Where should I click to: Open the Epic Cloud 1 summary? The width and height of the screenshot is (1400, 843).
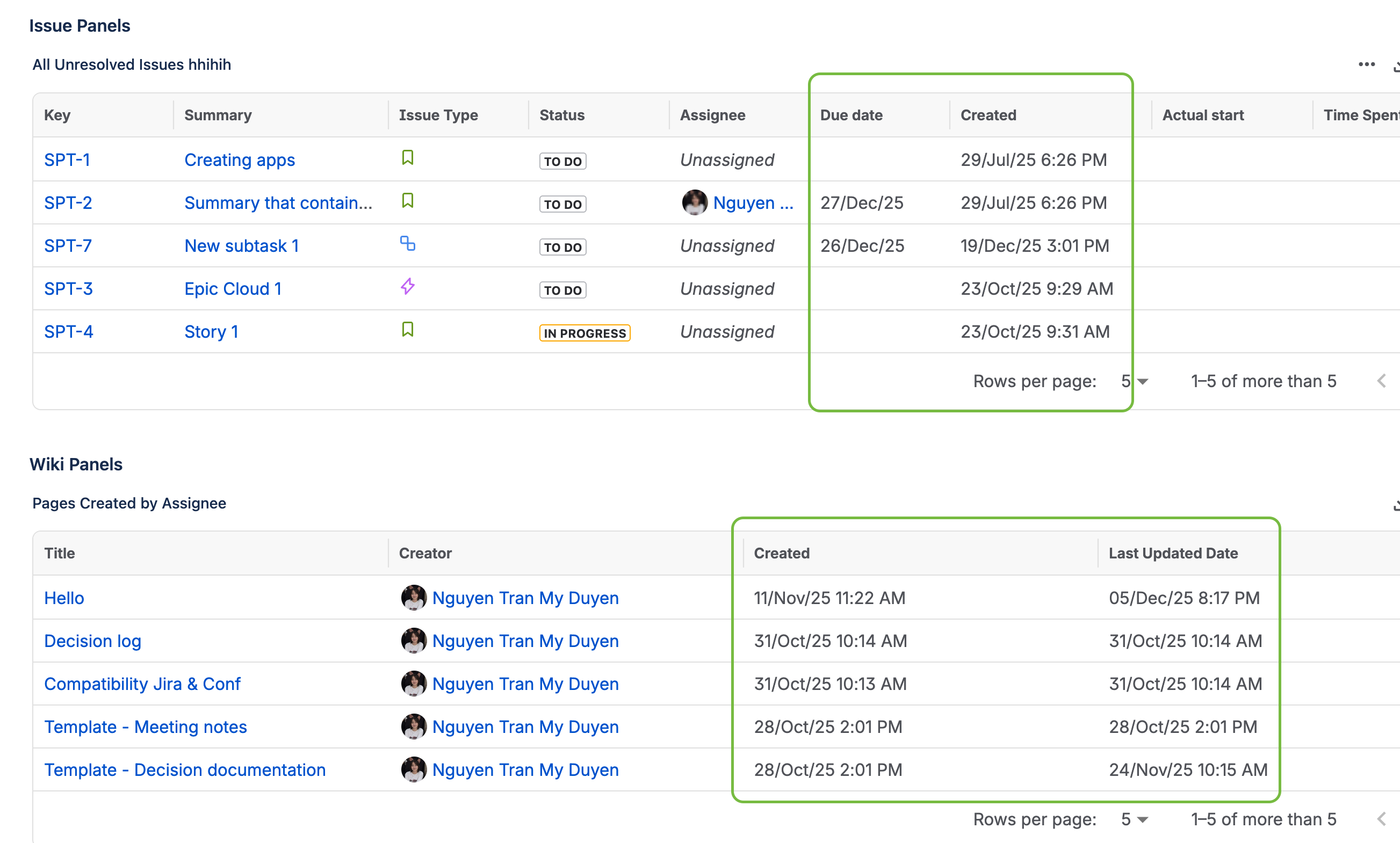point(233,288)
